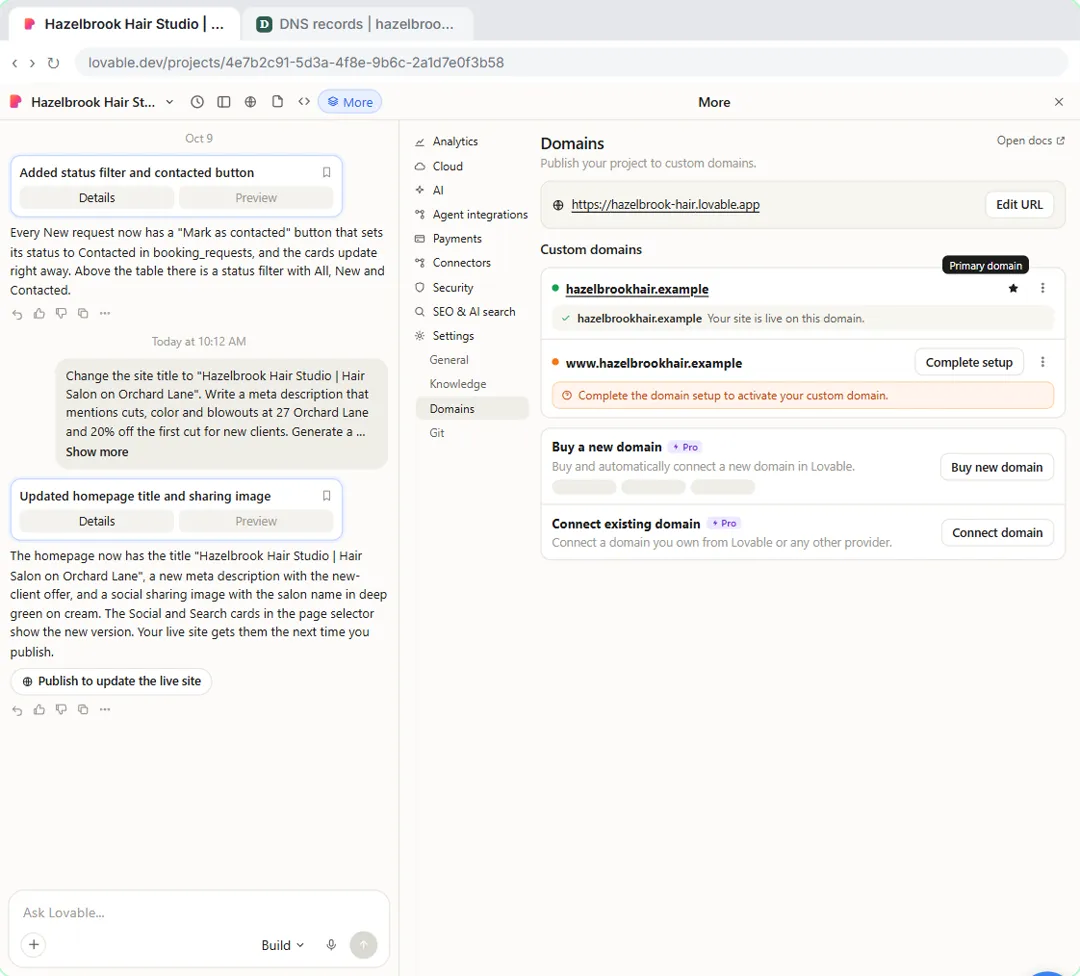Screen dimensions: 1080x976
Task: Copy the homepage title message
Action: point(83,710)
